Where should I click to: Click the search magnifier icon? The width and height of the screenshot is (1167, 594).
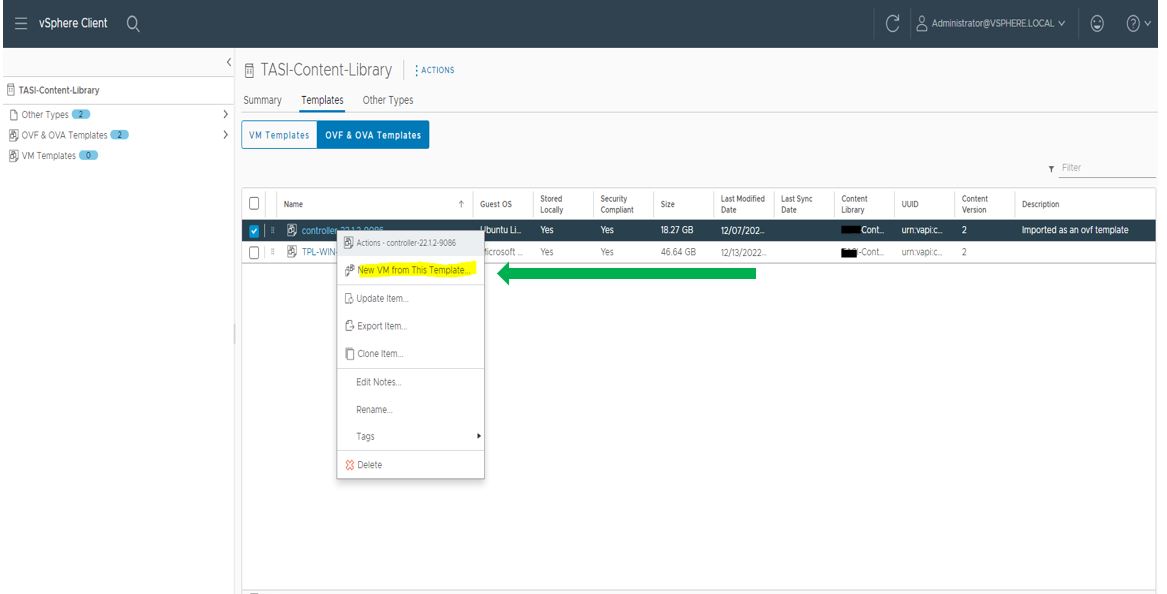(x=133, y=24)
